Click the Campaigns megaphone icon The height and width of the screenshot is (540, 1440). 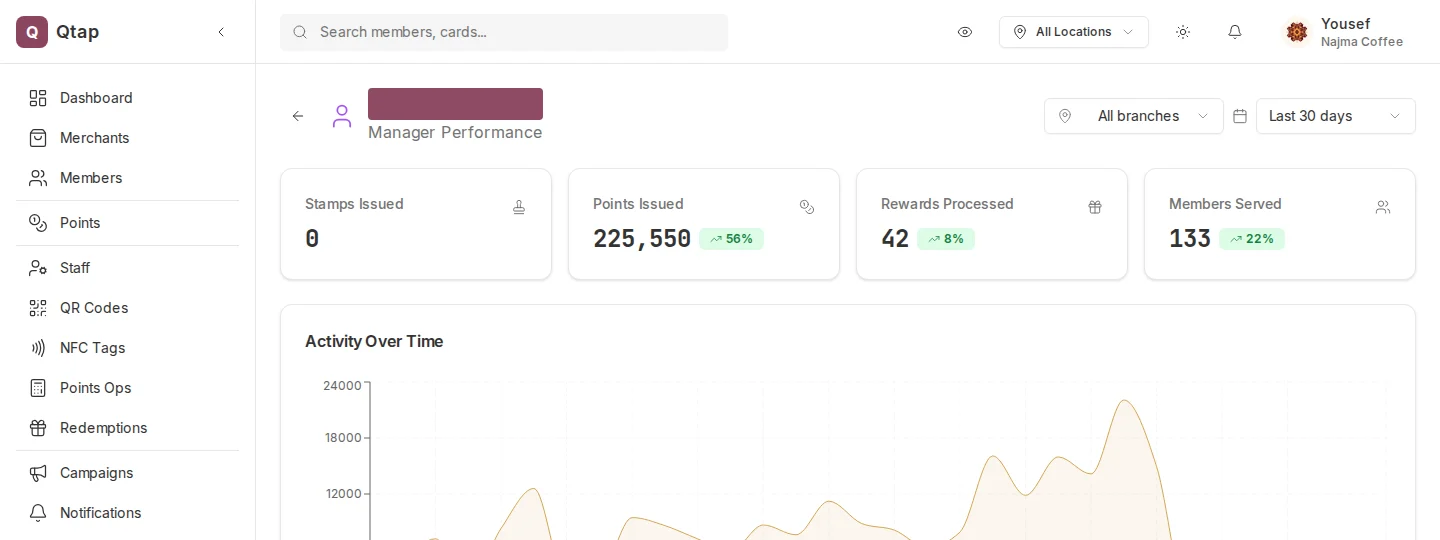point(38,473)
